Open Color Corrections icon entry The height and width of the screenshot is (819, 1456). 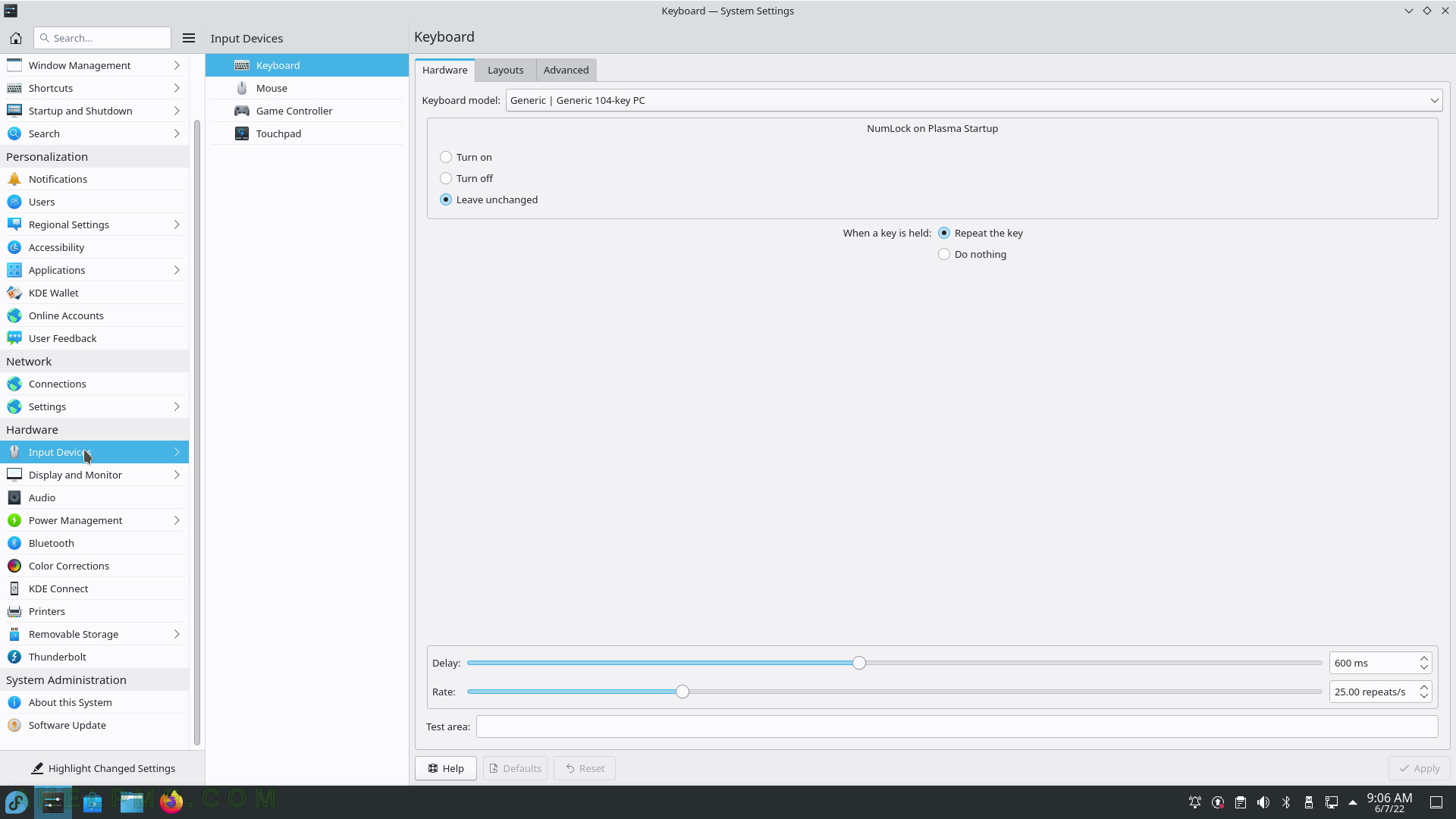(x=14, y=566)
